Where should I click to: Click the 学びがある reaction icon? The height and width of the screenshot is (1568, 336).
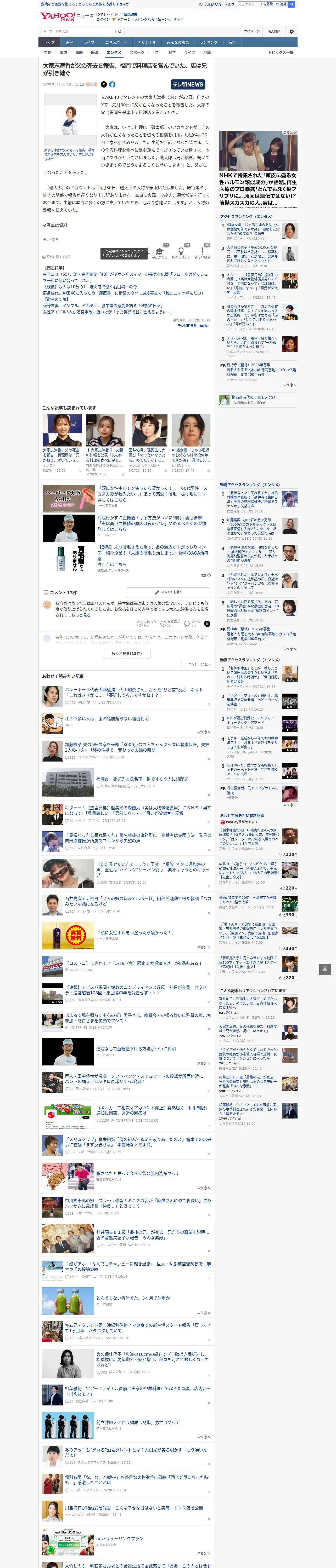click(x=160, y=251)
